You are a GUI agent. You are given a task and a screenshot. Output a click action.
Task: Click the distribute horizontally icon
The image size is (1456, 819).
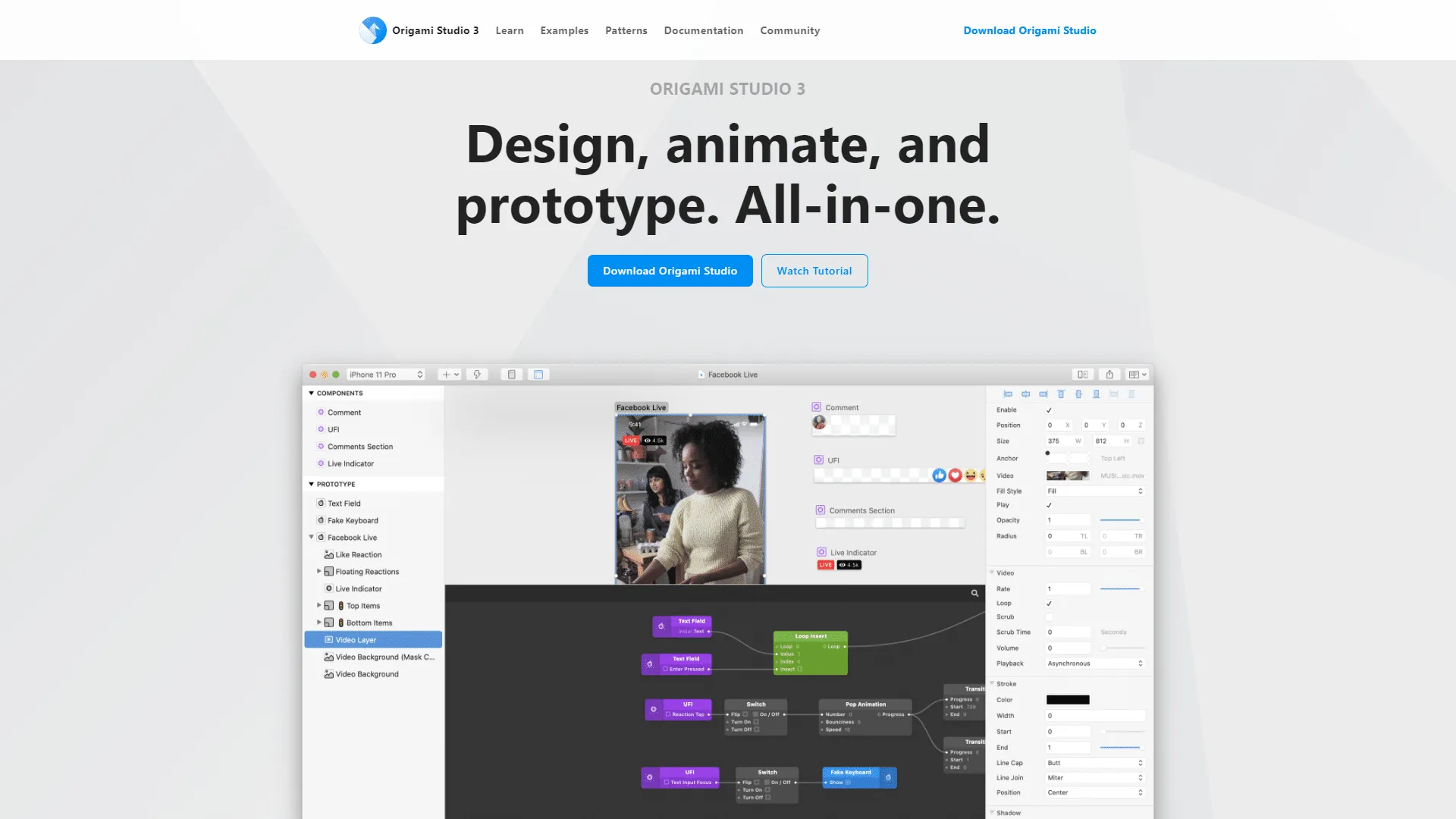[1114, 394]
